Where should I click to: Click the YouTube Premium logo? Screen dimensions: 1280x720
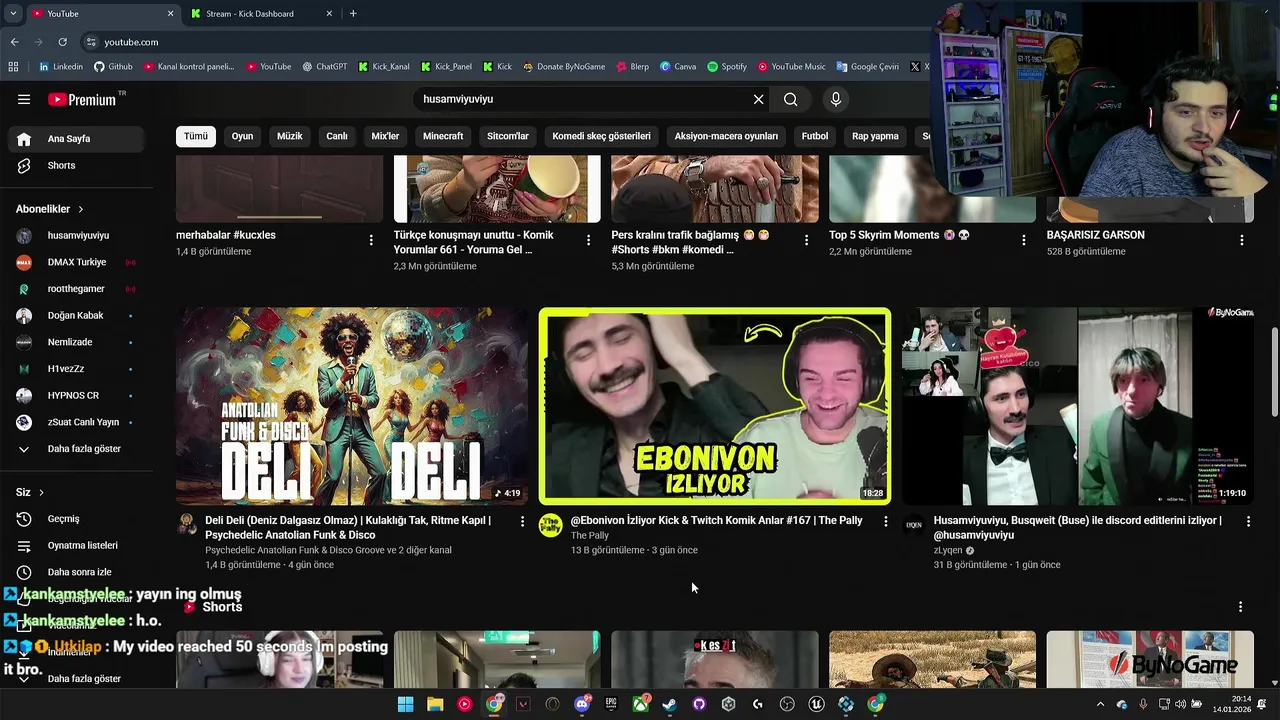pyautogui.click(x=82, y=99)
